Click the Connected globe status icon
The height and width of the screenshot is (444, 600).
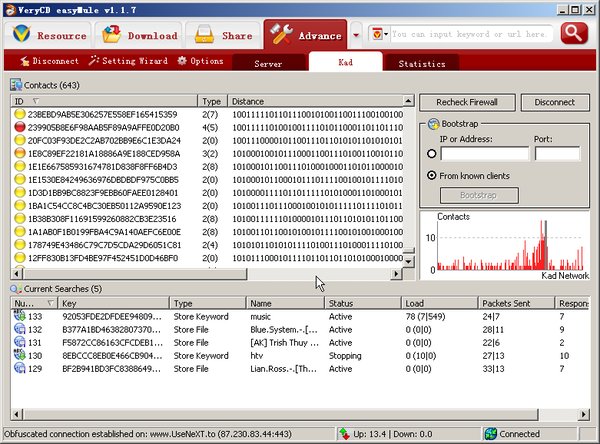491,434
